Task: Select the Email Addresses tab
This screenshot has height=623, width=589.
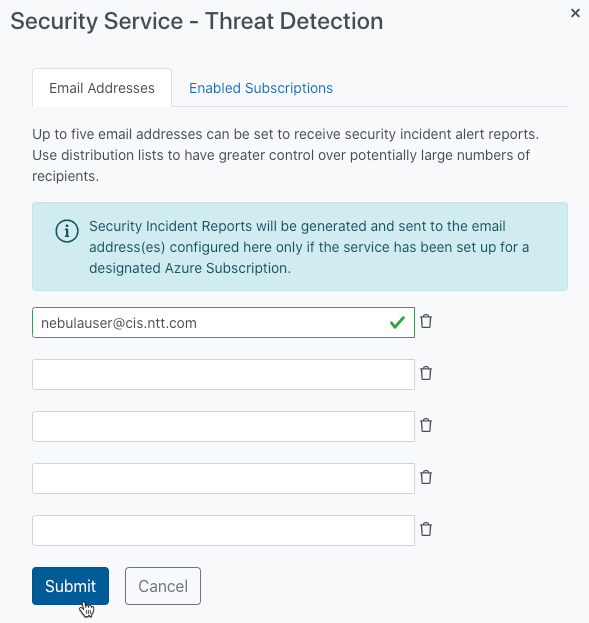Action: tap(102, 88)
